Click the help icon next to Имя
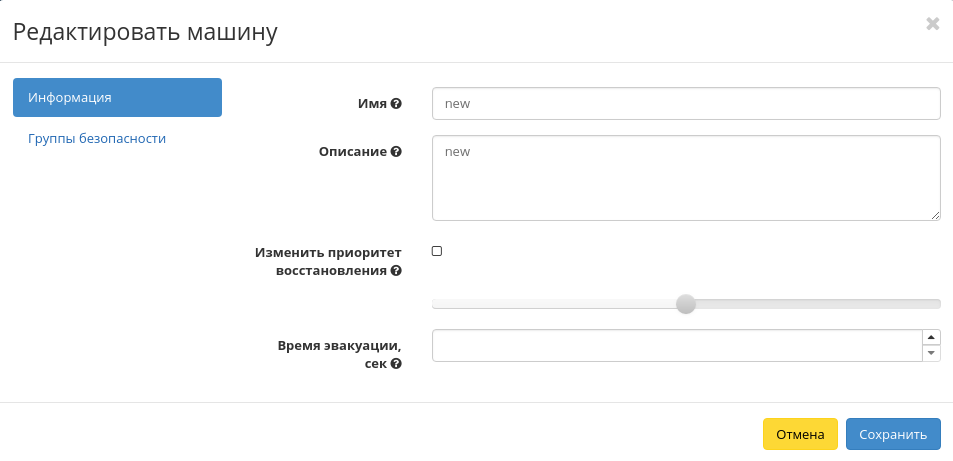Viewport: 953px width, 461px height. (x=396, y=104)
